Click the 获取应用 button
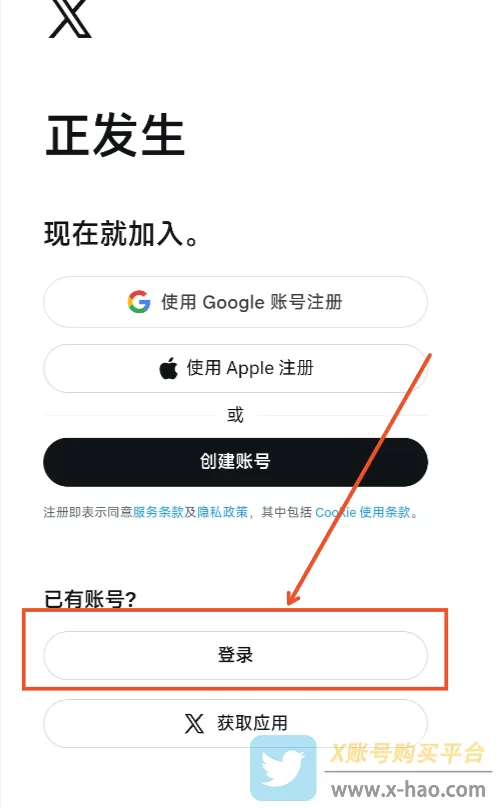 (236, 723)
